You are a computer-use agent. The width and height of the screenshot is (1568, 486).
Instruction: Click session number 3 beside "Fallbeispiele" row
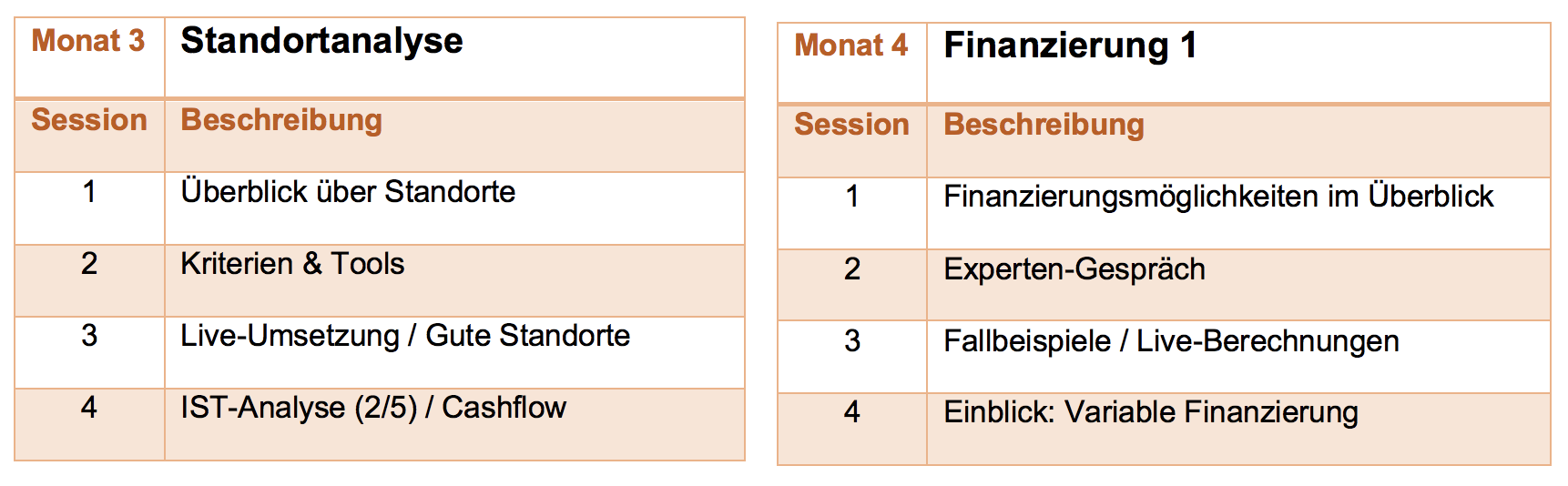pyautogui.click(x=852, y=341)
